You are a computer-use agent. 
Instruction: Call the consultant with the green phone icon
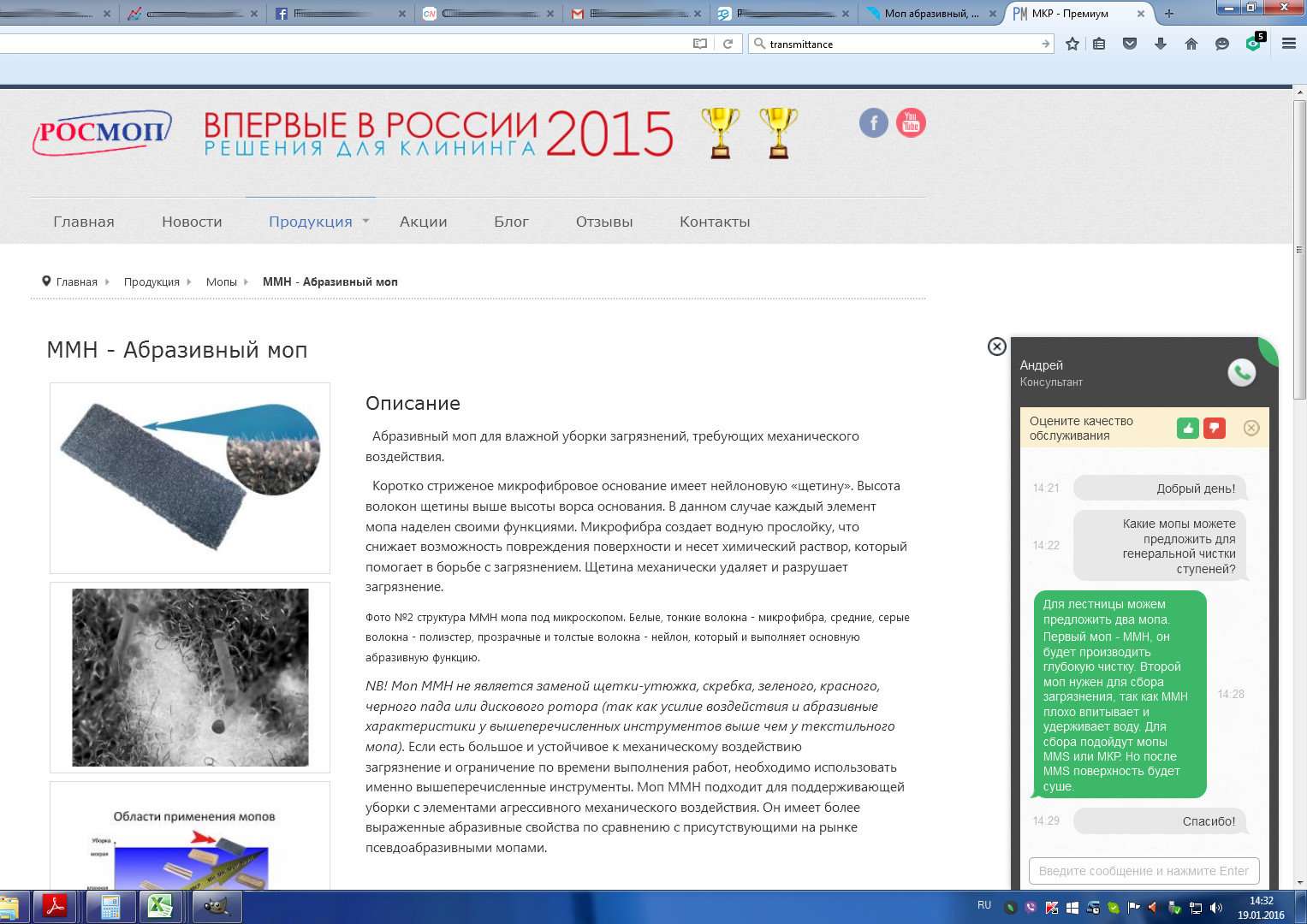(1241, 372)
